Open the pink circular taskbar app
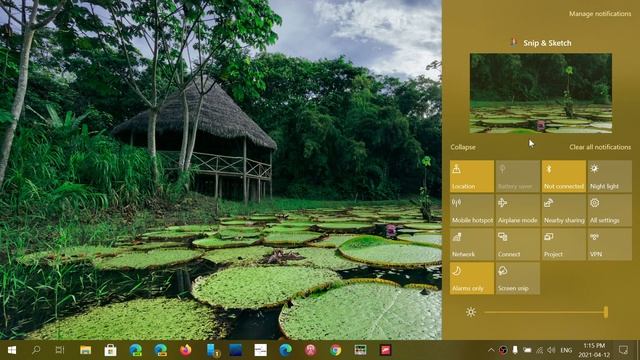The image size is (640, 360). (311, 350)
